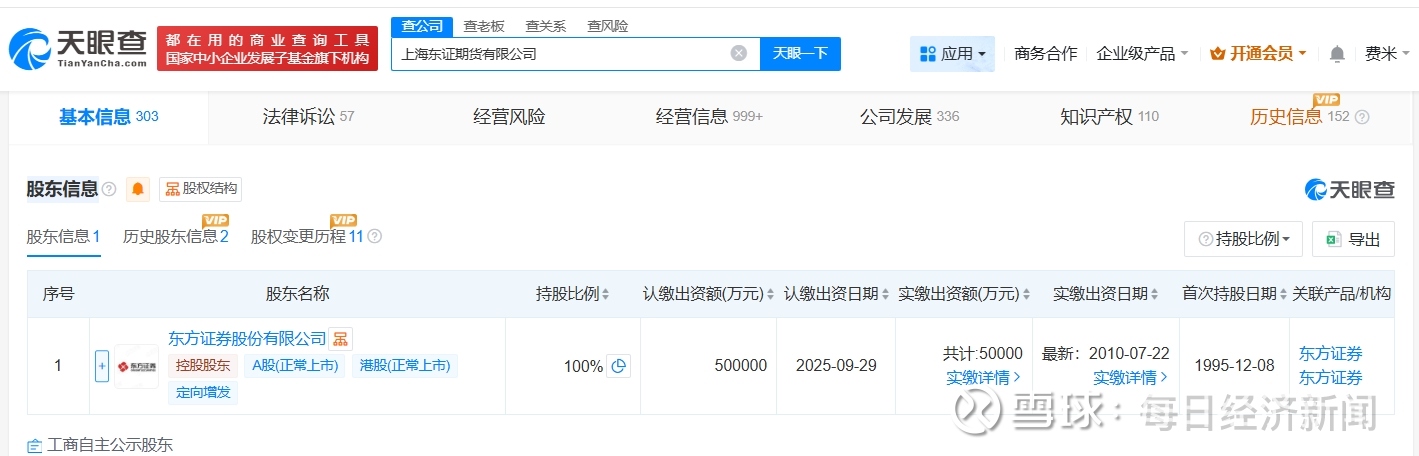Open the 持股比例 filter dropdown

click(1243, 239)
